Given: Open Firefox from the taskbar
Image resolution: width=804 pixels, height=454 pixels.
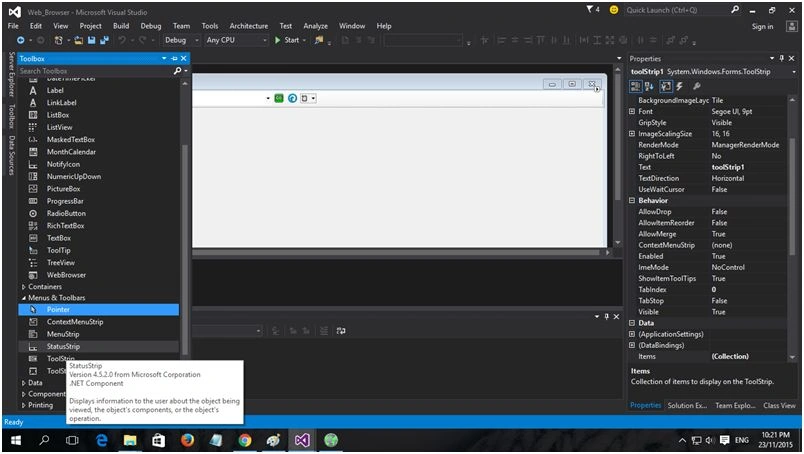Looking at the screenshot, I should (187, 440).
